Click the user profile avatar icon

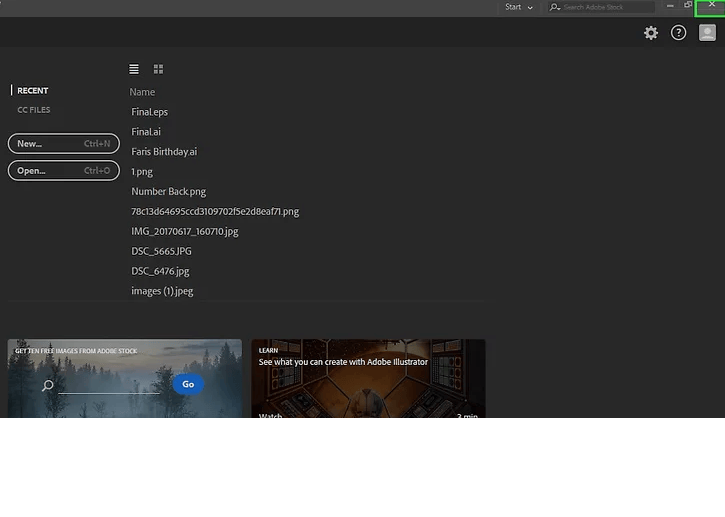(x=707, y=33)
